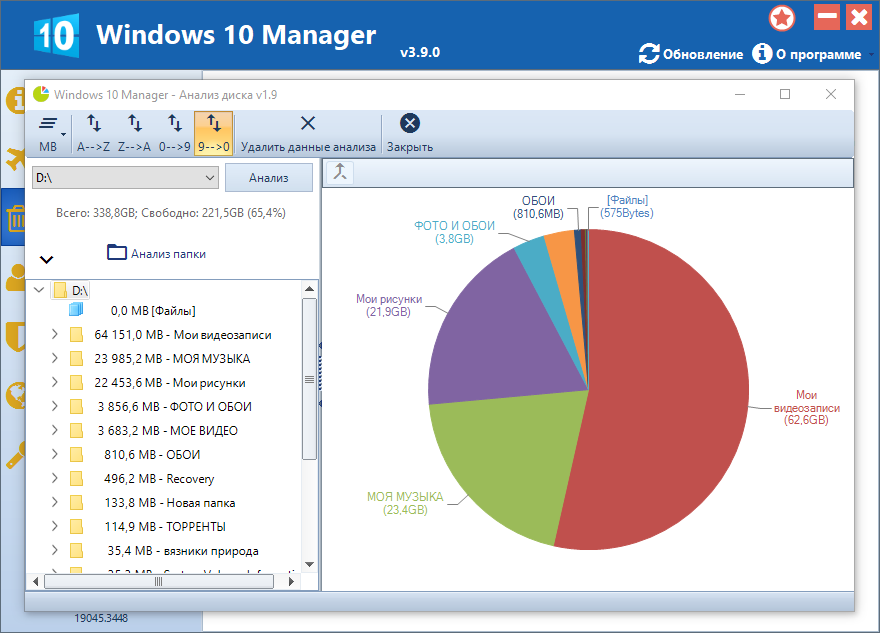Click Обновление in main window header
Image resolution: width=880 pixels, height=633 pixels.
[x=691, y=54]
